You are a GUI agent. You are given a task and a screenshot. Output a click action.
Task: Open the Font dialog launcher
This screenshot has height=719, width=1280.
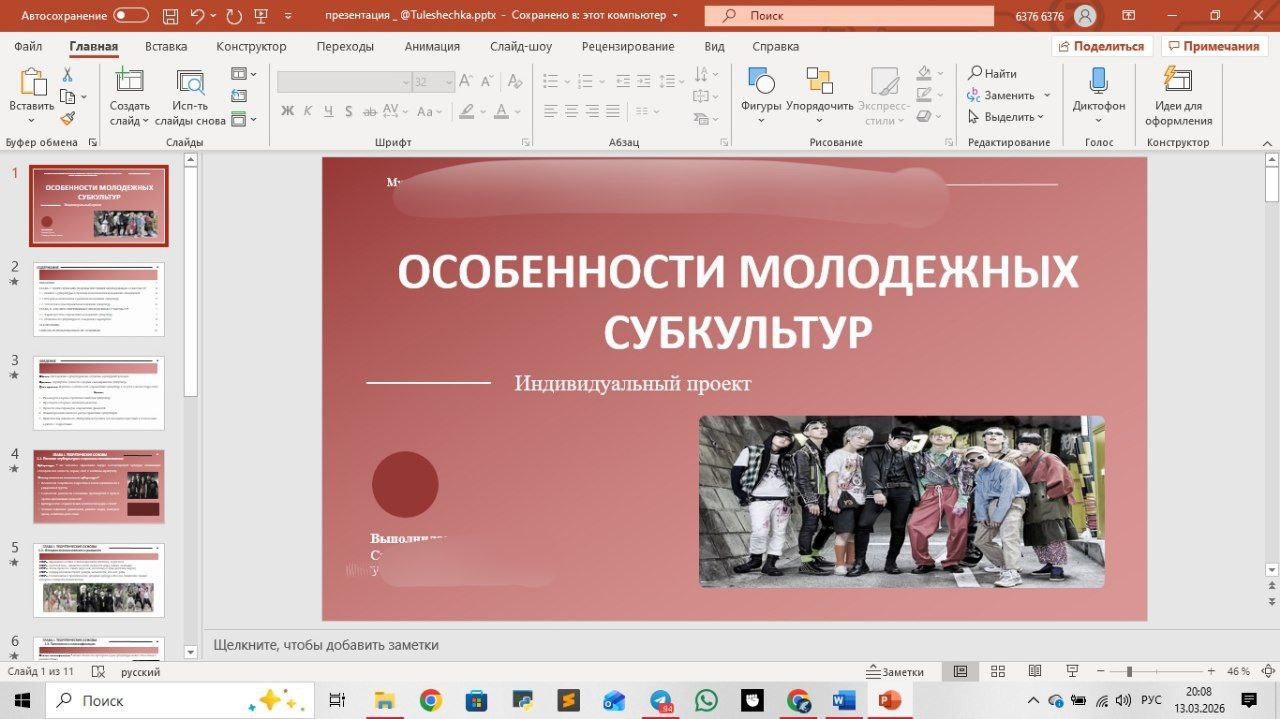coord(525,143)
